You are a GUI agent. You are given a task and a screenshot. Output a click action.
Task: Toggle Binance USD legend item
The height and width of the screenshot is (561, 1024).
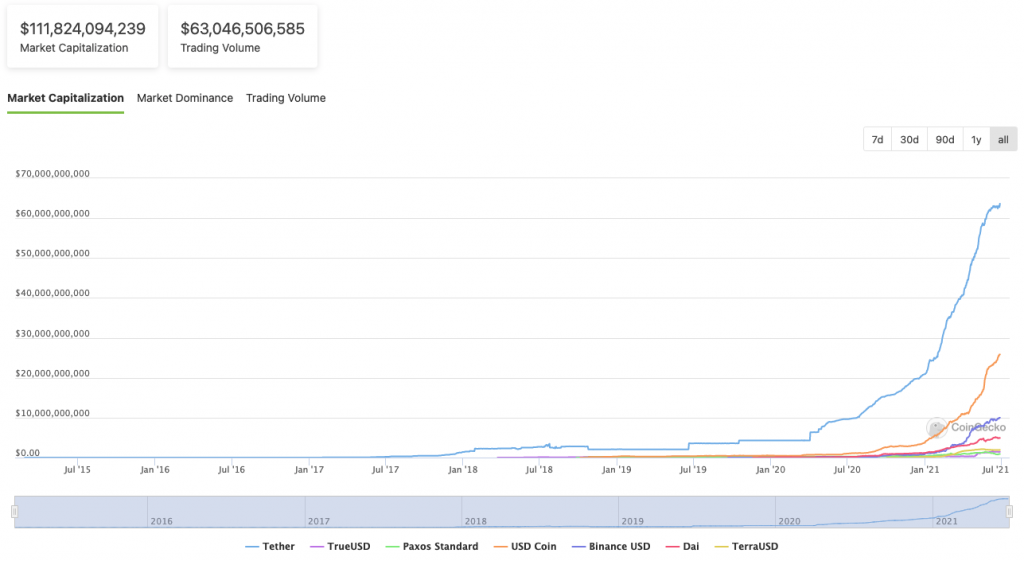point(611,546)
